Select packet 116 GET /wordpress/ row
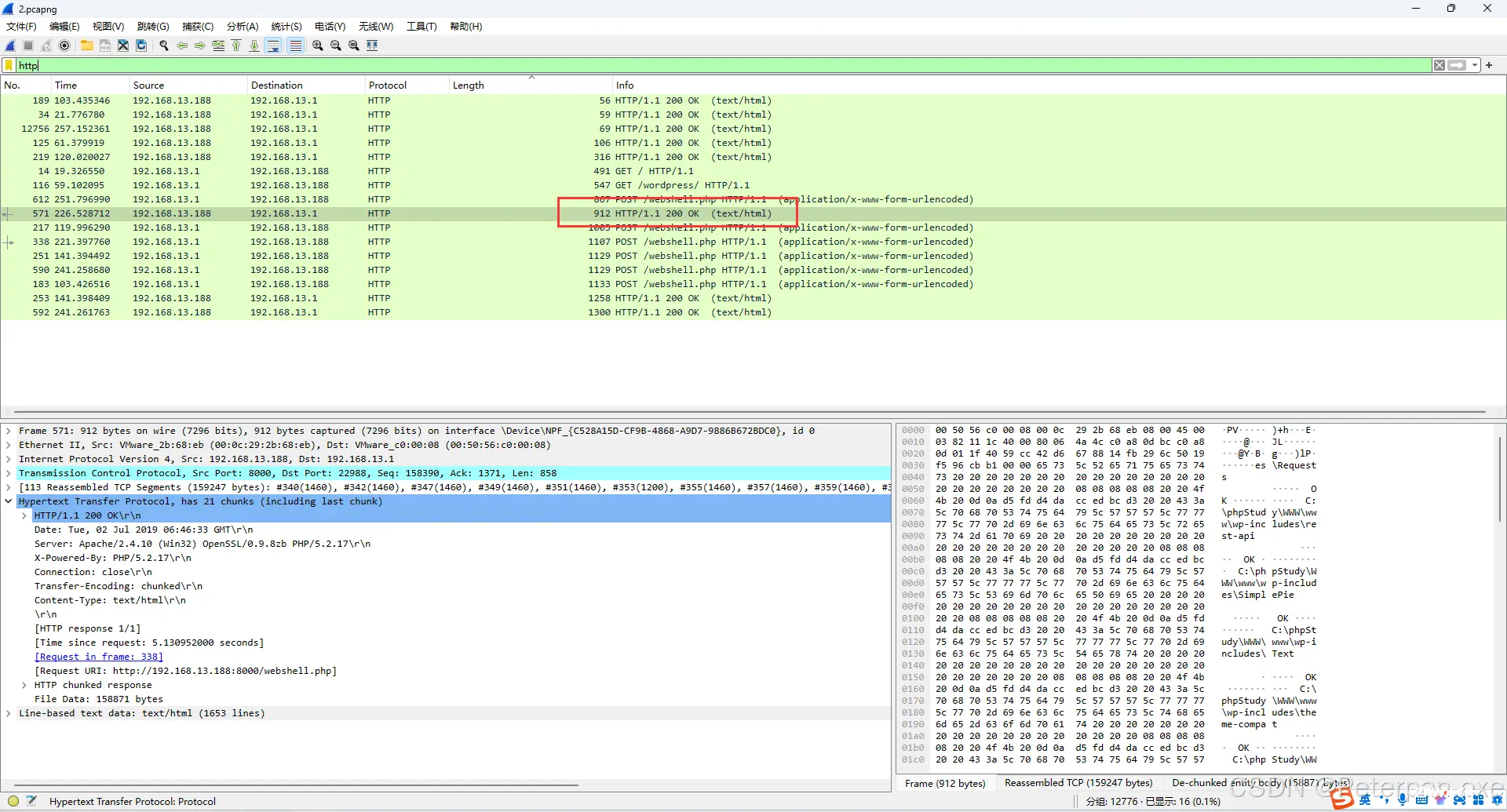 click(x=753, y=185)
